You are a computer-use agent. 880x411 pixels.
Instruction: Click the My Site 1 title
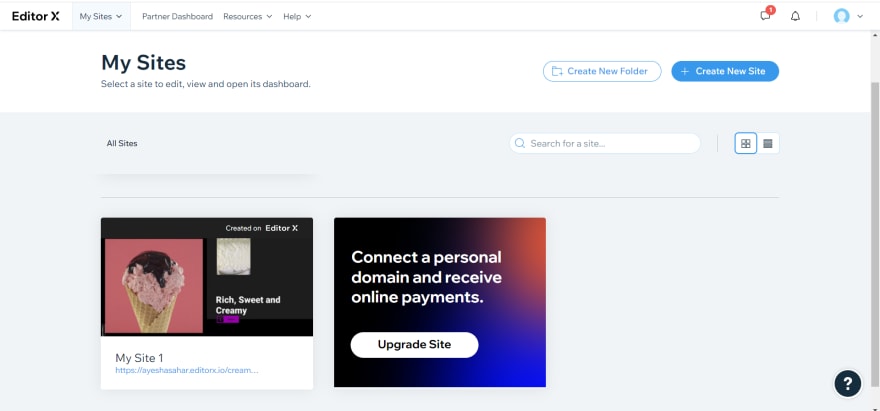click(x=139, y=358)
